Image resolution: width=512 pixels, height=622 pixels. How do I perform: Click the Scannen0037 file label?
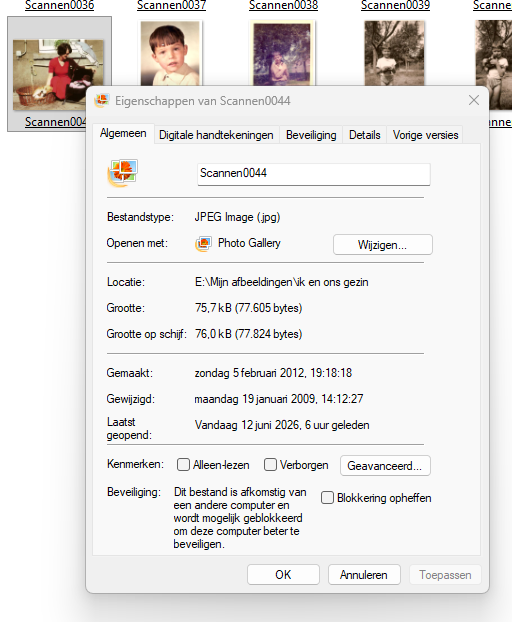point(171,5)
